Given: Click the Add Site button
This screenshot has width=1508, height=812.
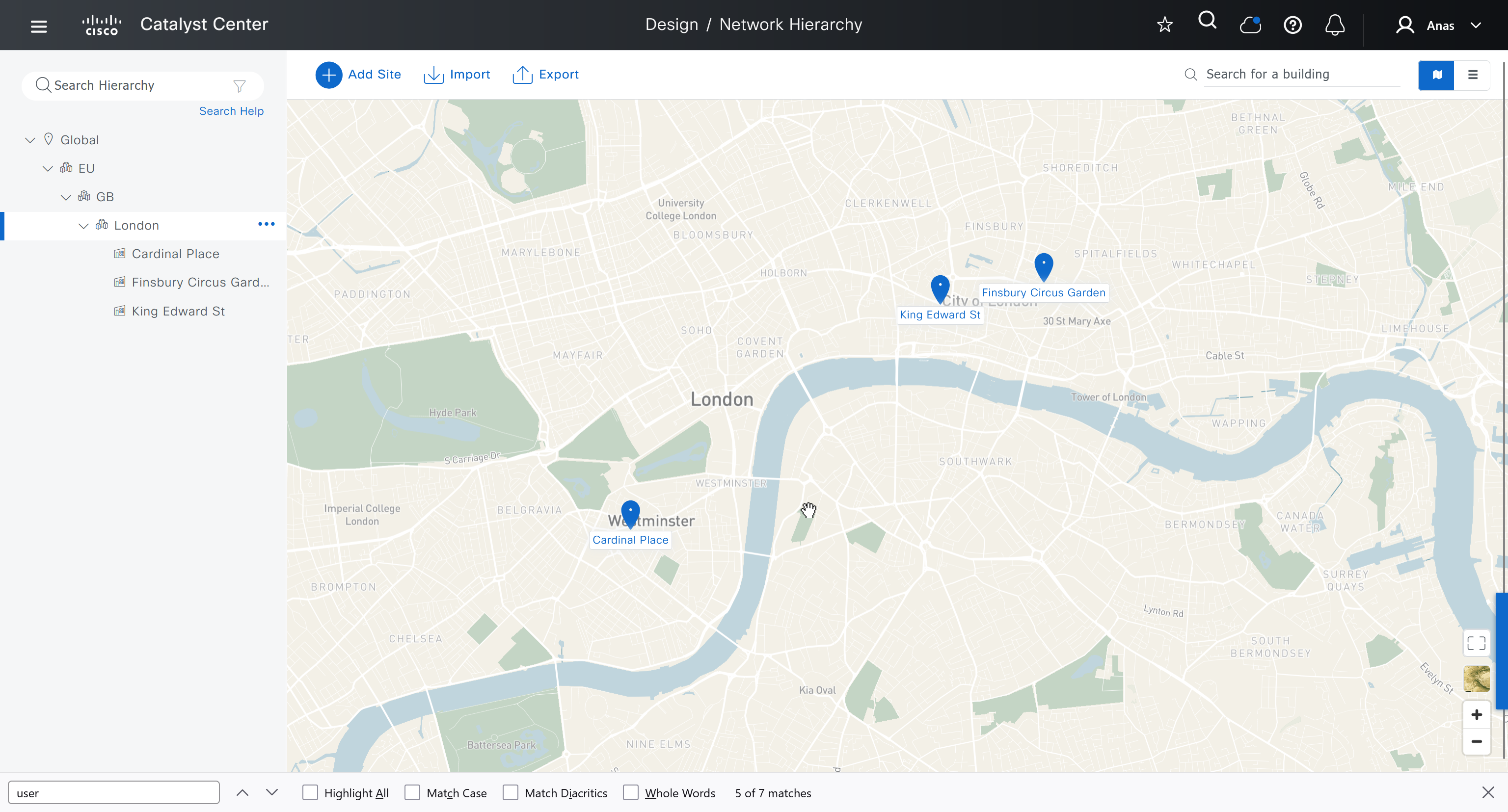Looking at the screenshot, I should (x=358, y=75).
